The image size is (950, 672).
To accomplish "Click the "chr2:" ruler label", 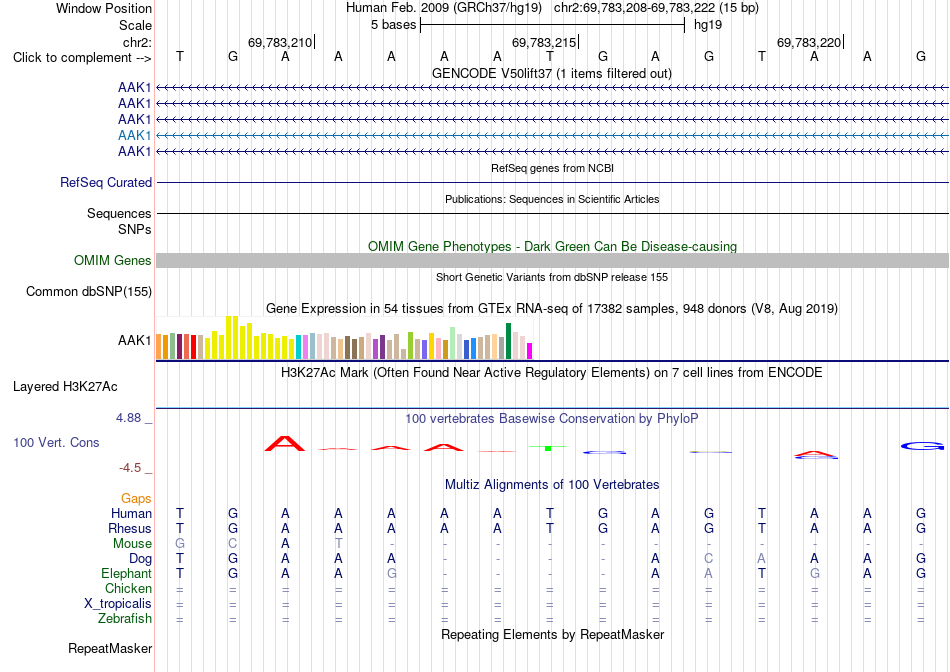I will tap(137, 42).
